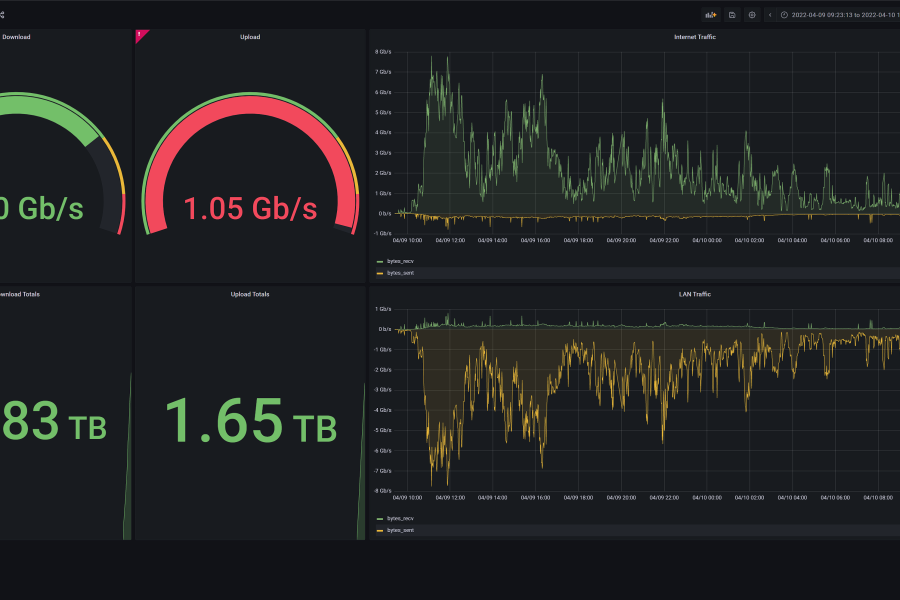
Task: Click the Add panel icon
Action: [x=711, y=15]
